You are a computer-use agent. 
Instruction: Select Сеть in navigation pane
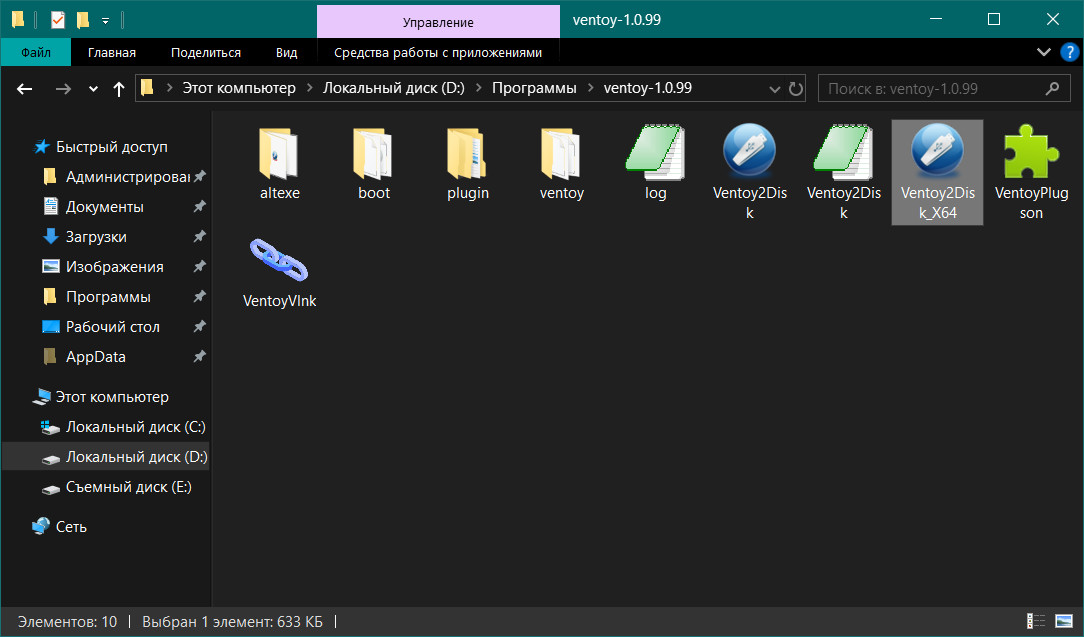pos(59,527)
